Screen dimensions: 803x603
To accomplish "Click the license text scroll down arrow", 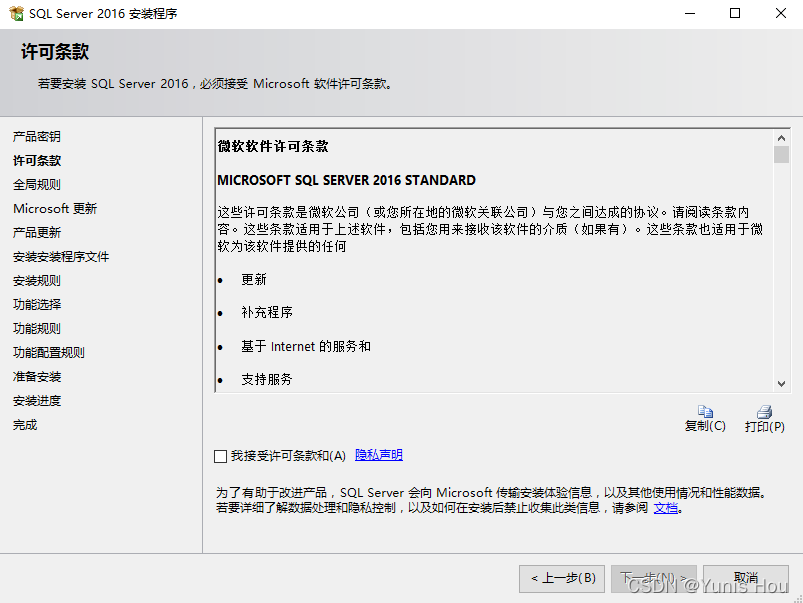I will tap(781, 384).
